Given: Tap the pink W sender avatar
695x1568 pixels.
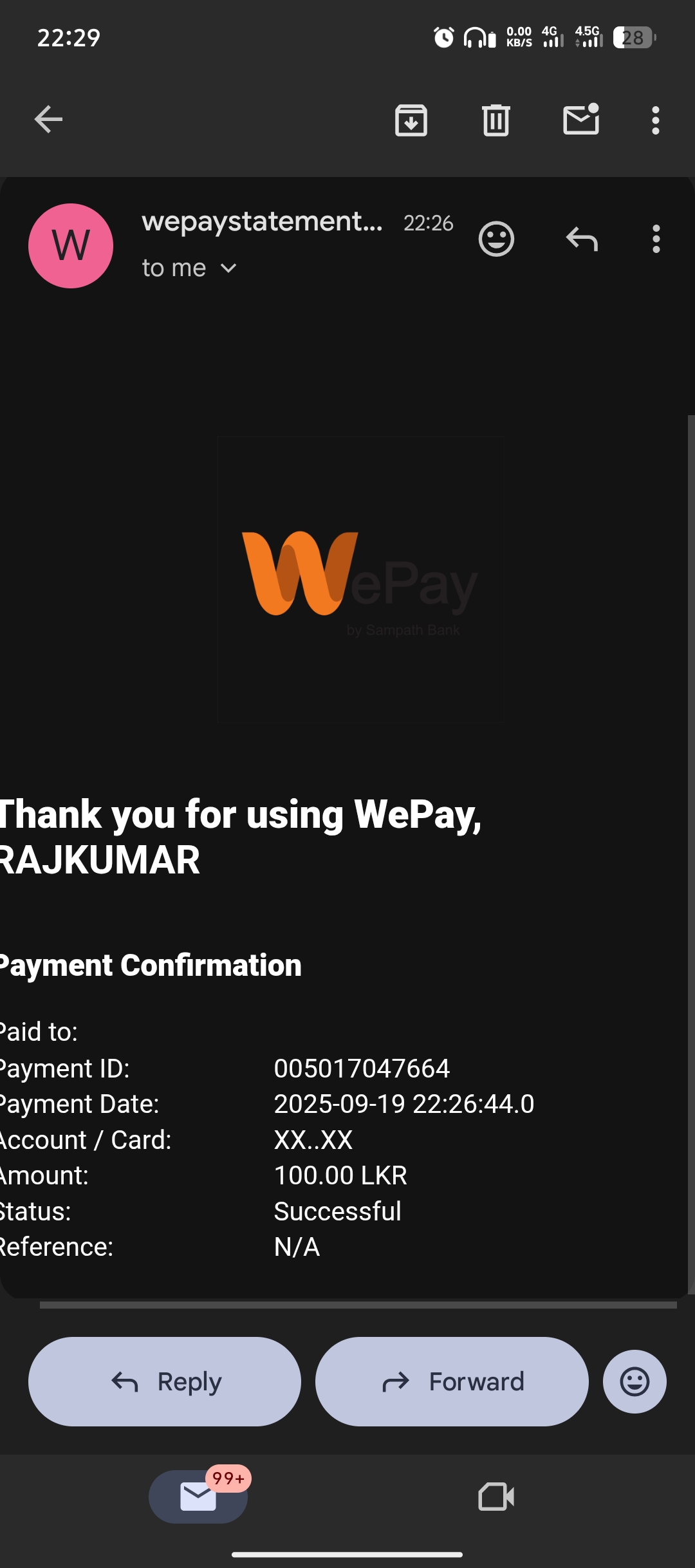Looking at the screenshot, I should (71, 246).
